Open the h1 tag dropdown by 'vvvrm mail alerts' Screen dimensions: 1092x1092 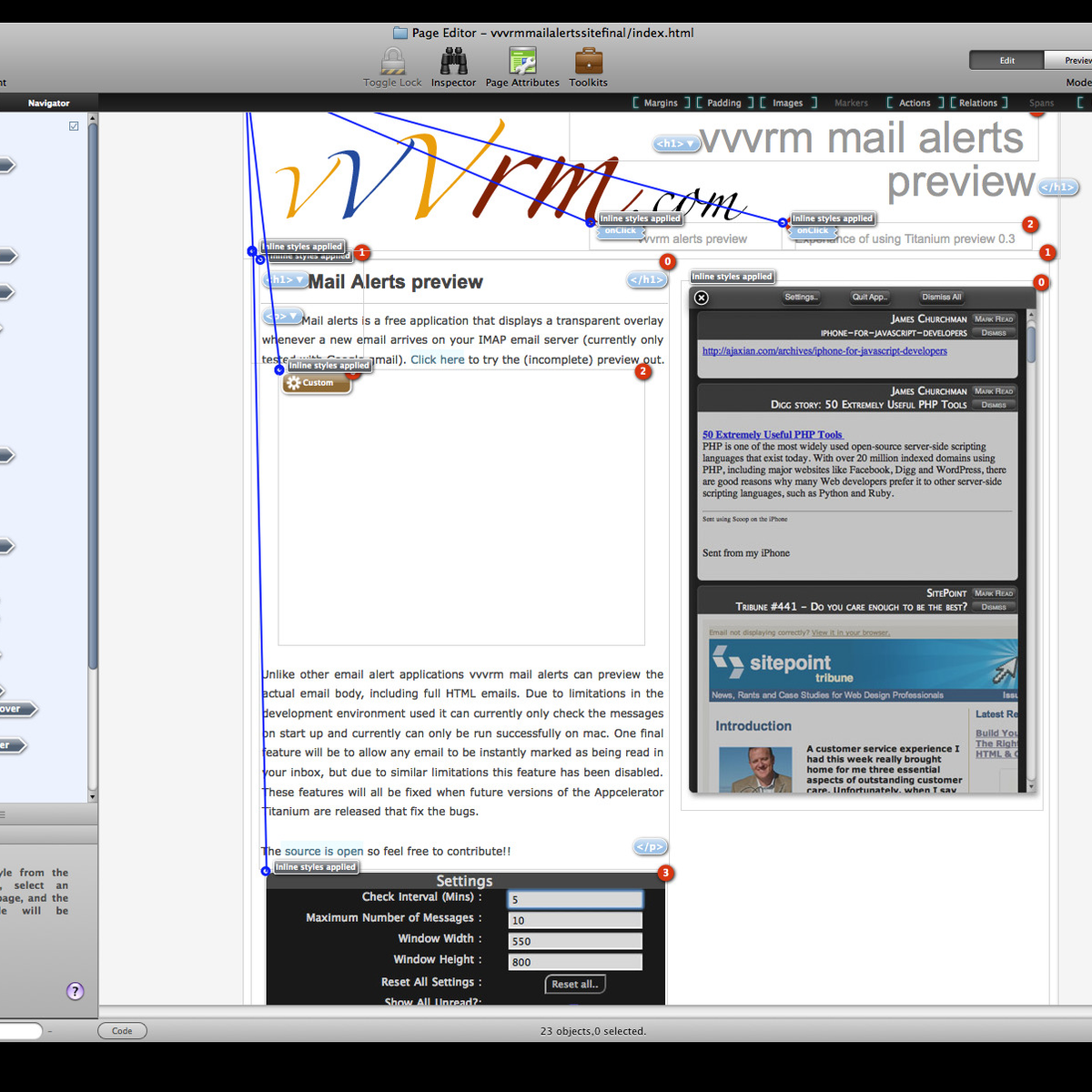tap(674, 144)
